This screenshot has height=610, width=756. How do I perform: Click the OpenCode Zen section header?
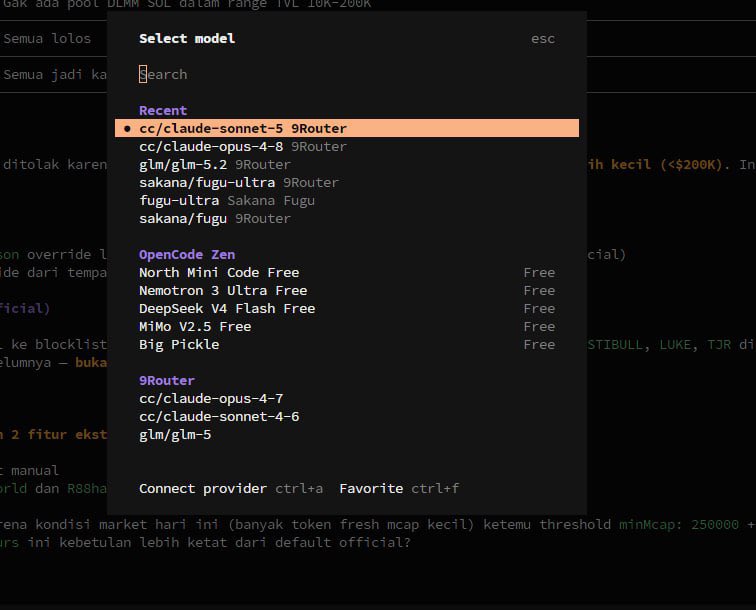[x=187, y=255]
